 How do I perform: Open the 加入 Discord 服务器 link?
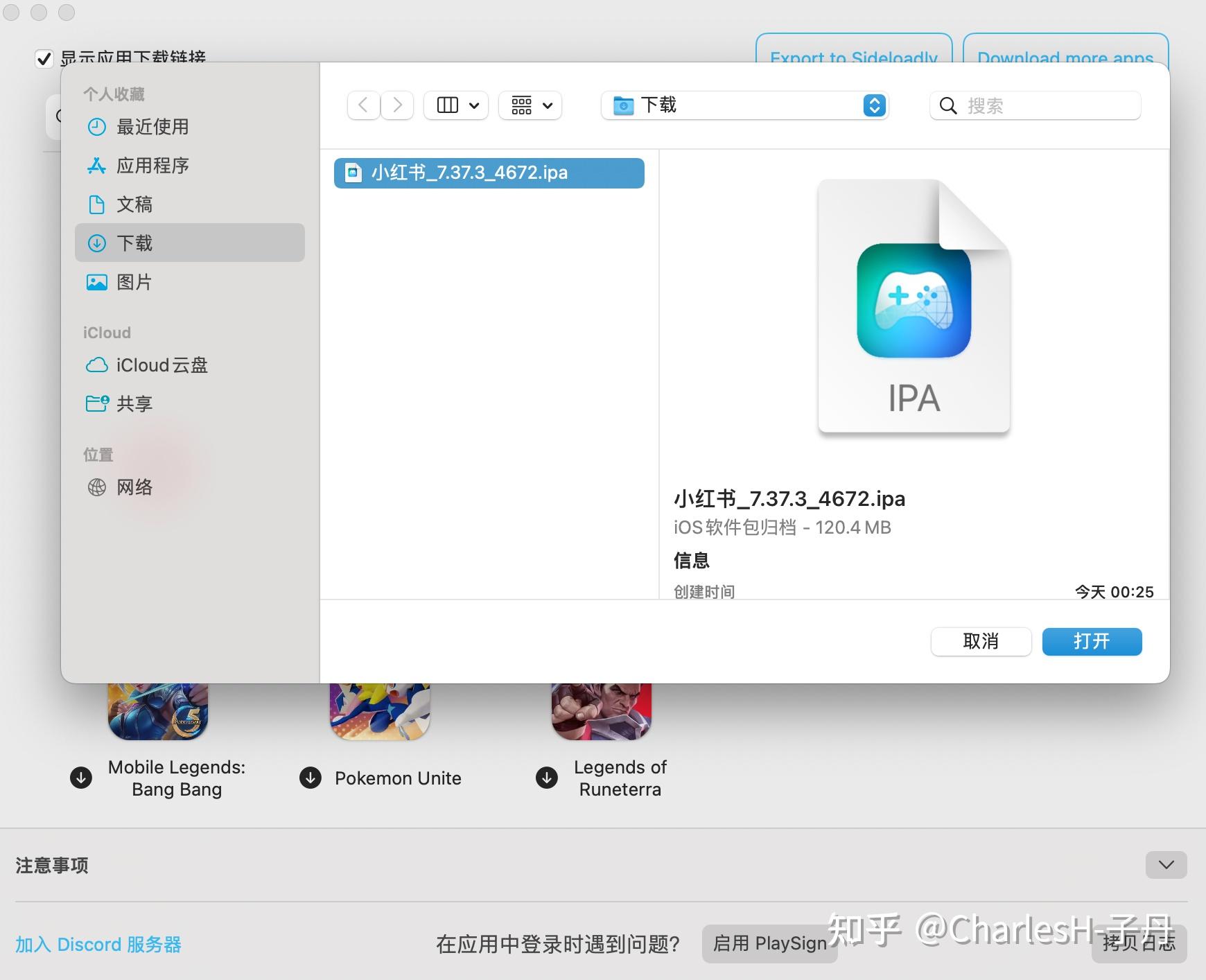coord(99,944)
